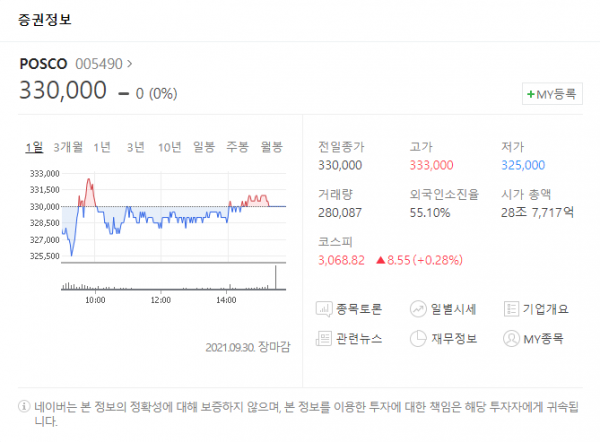The height and width of the screenshot is (442, 600).
Task: Click the stock code 005490
Action: tap(99, 64)
